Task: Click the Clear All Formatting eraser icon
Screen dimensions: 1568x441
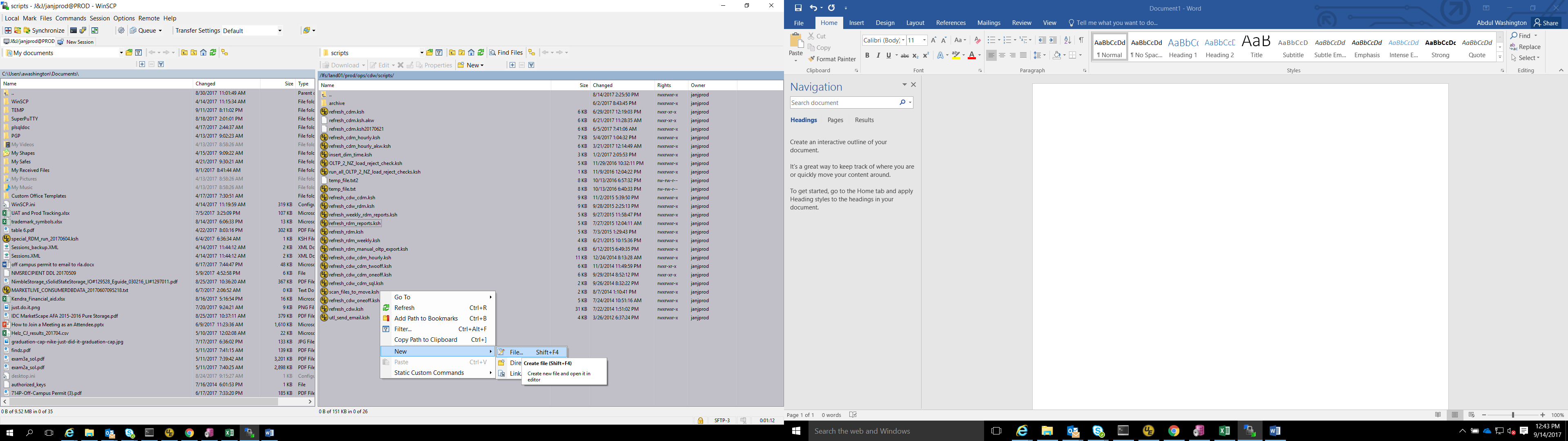Action: 977,40
